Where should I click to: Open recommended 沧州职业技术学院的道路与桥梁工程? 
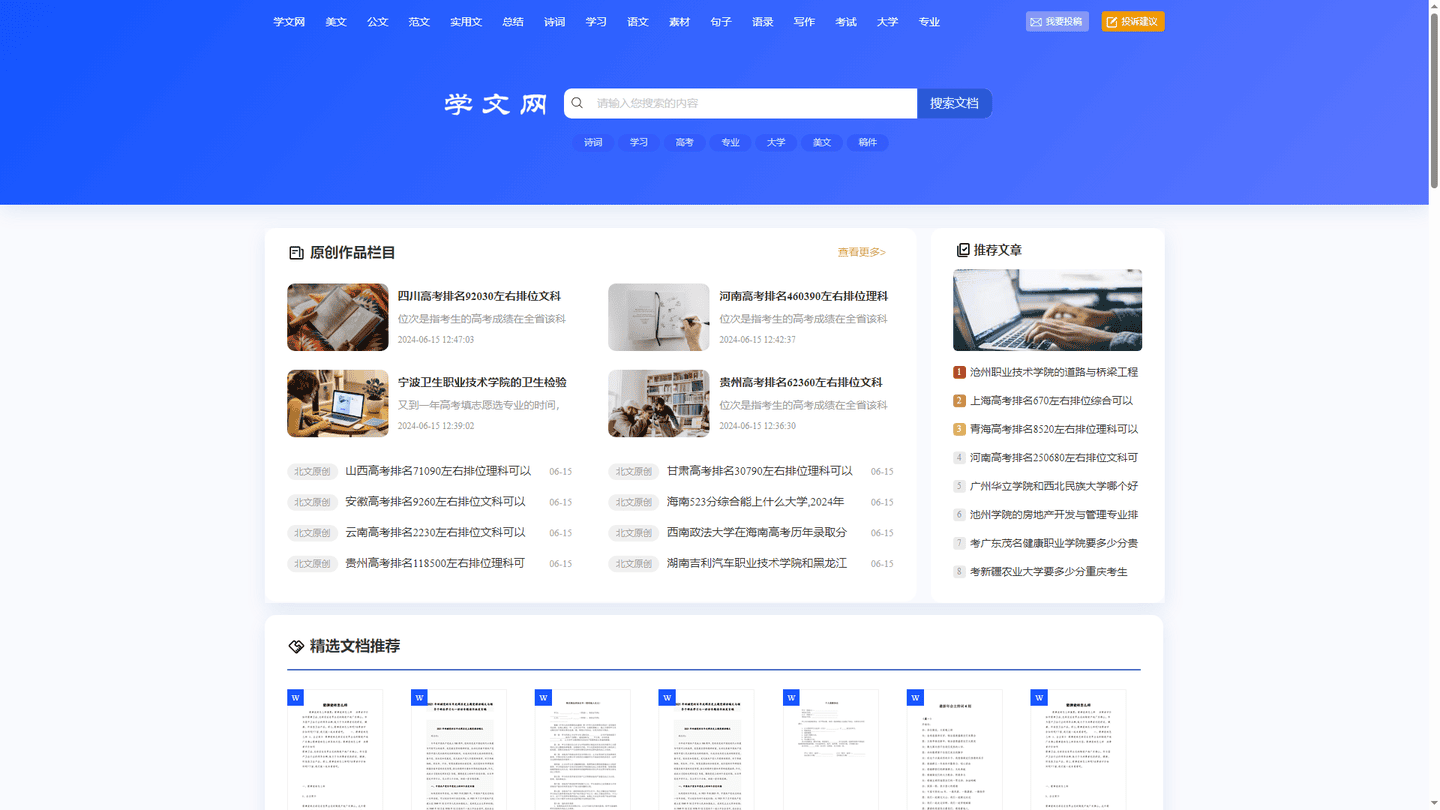1054,372
